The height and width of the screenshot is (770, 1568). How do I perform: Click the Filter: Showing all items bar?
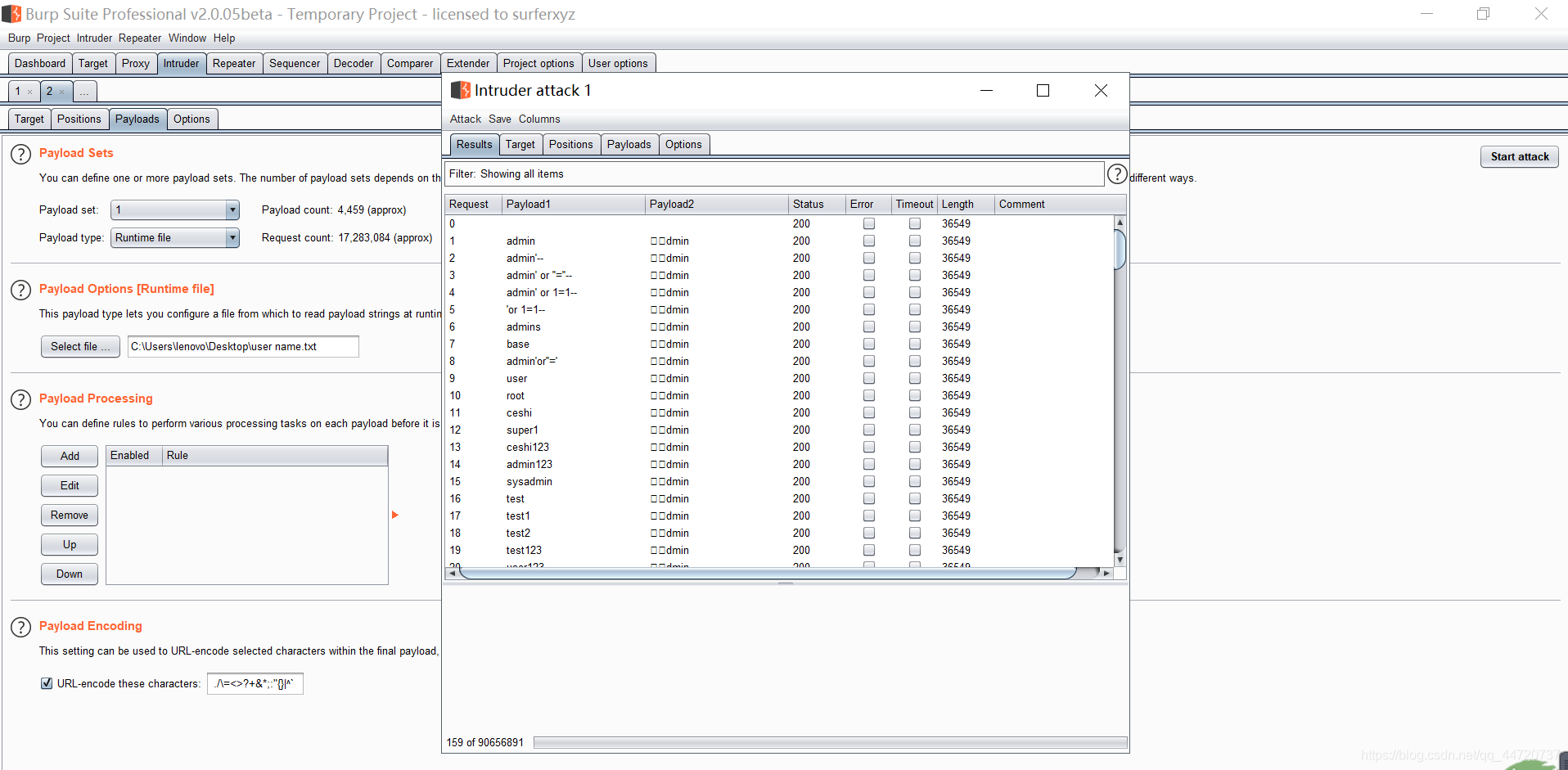(774, 174)
